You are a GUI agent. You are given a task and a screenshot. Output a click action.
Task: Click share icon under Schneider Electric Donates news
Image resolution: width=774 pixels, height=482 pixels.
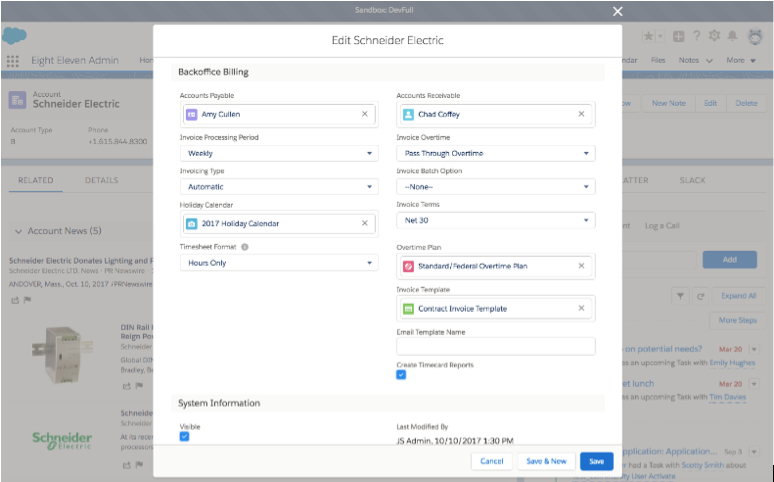coord(15,300)
